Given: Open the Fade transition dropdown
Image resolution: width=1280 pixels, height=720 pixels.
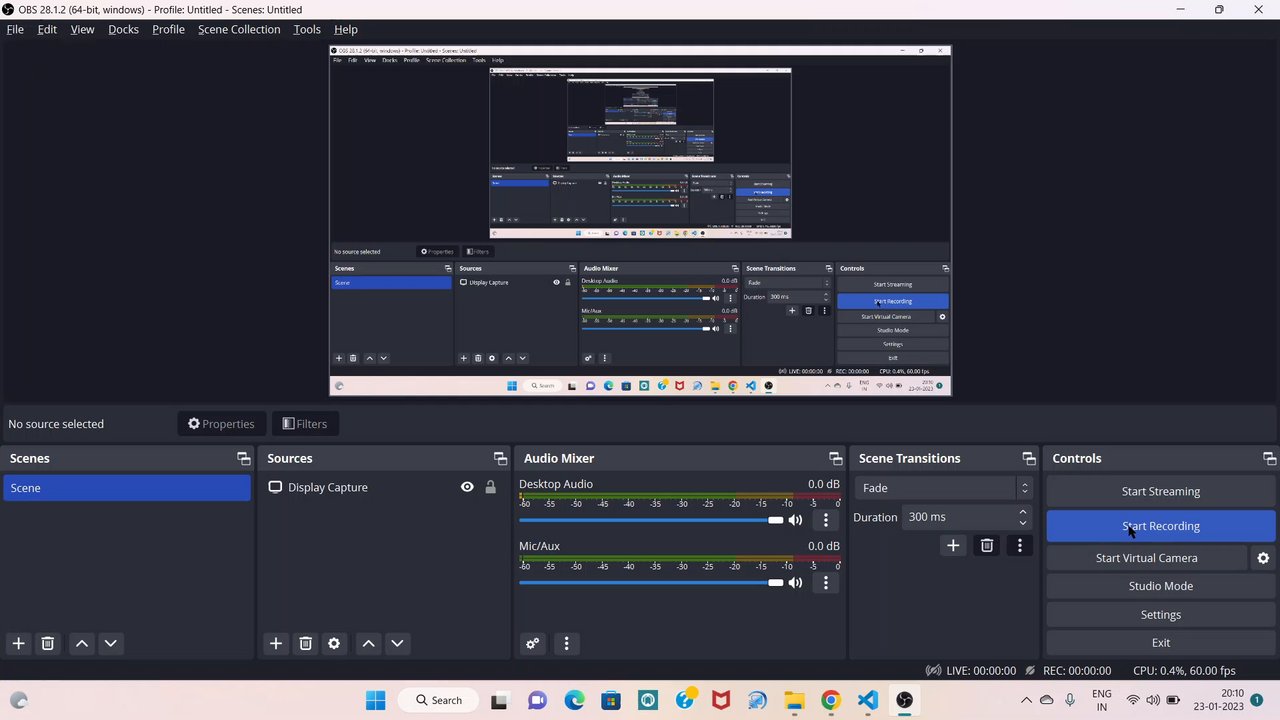Looking at the screenshot, I should [943, 488].
